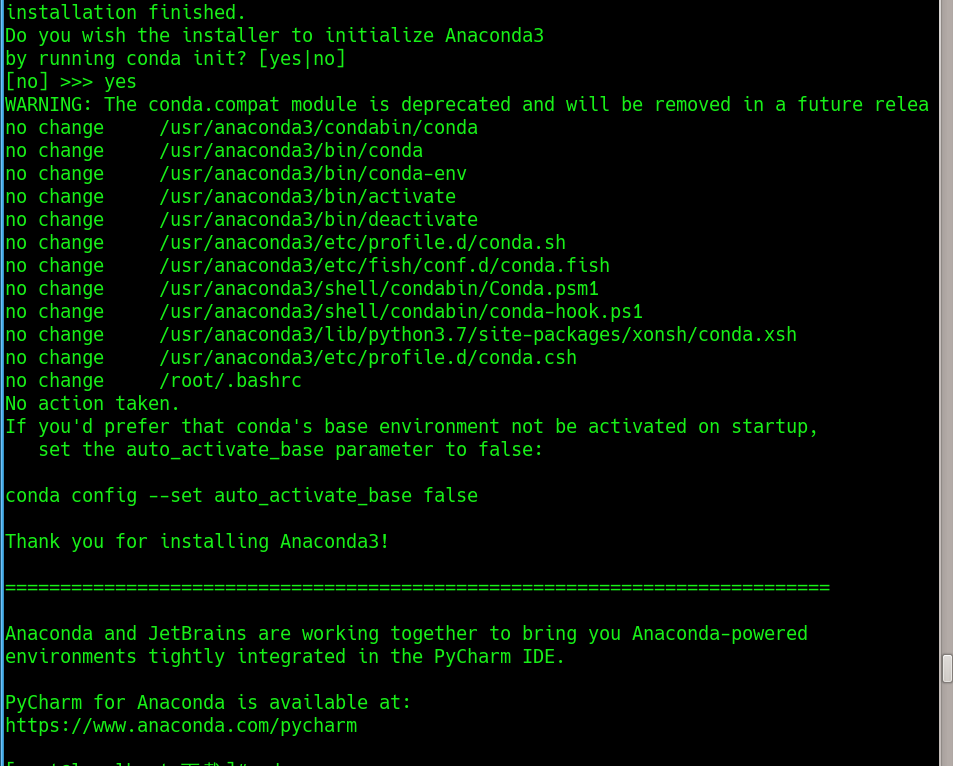Viewport: 953px width, 766px height.
Task: Click the Conda.psm1 path line
Action: [x=378, y=289]
